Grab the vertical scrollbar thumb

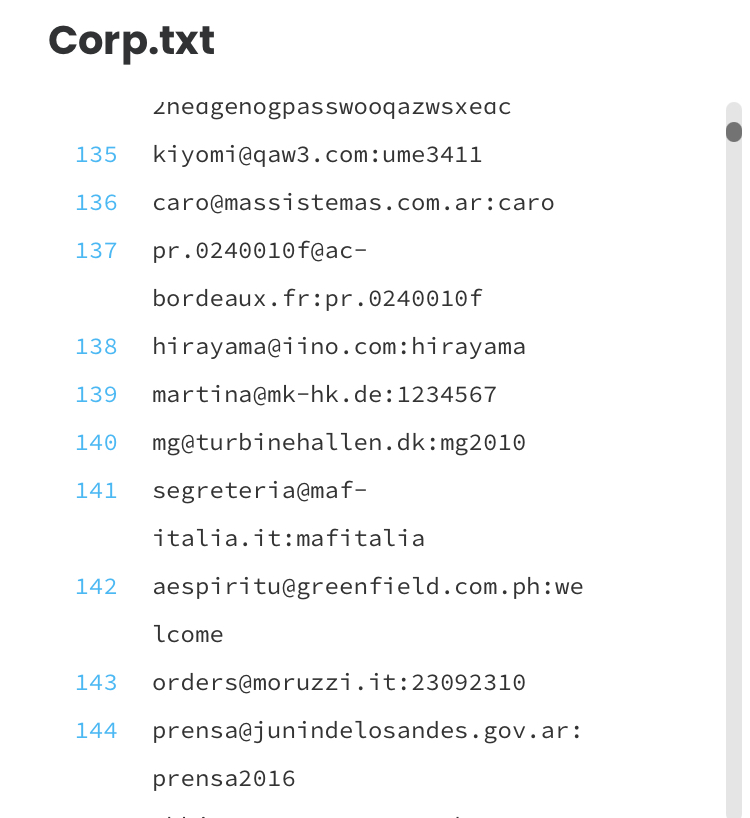(x=734, y=131)
